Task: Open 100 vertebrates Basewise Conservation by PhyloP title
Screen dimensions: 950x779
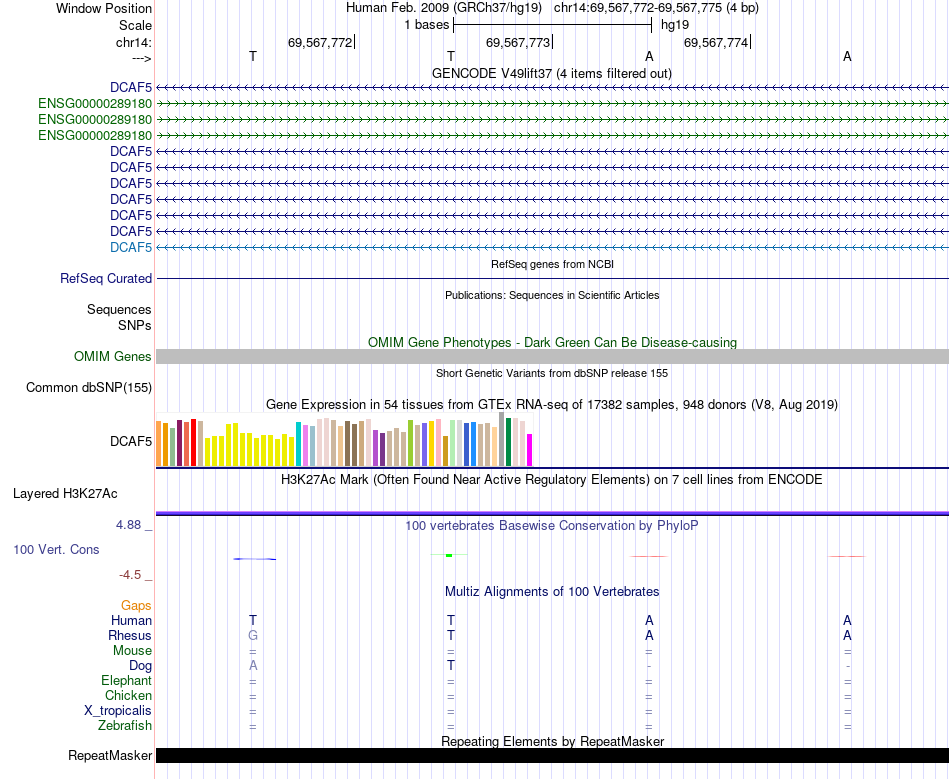Action: pos(552,525)
